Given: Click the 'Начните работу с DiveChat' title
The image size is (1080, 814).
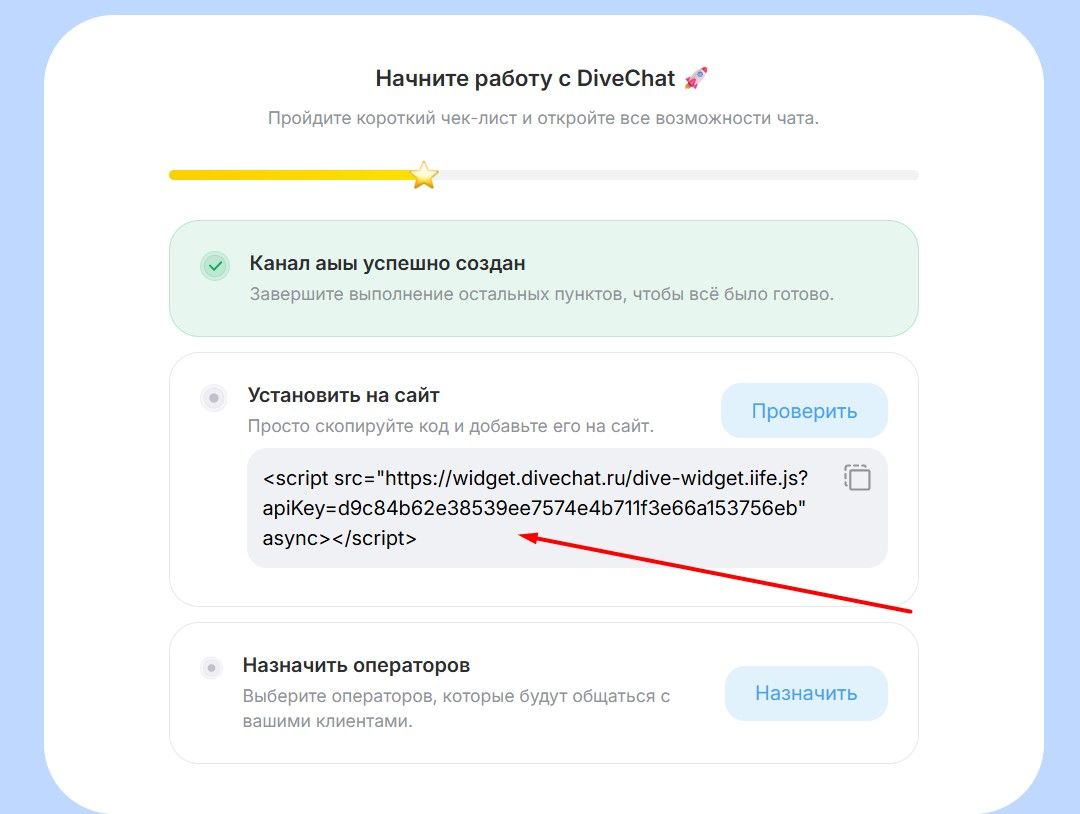Looking at the screenshot, I should [x=526, y=78].
